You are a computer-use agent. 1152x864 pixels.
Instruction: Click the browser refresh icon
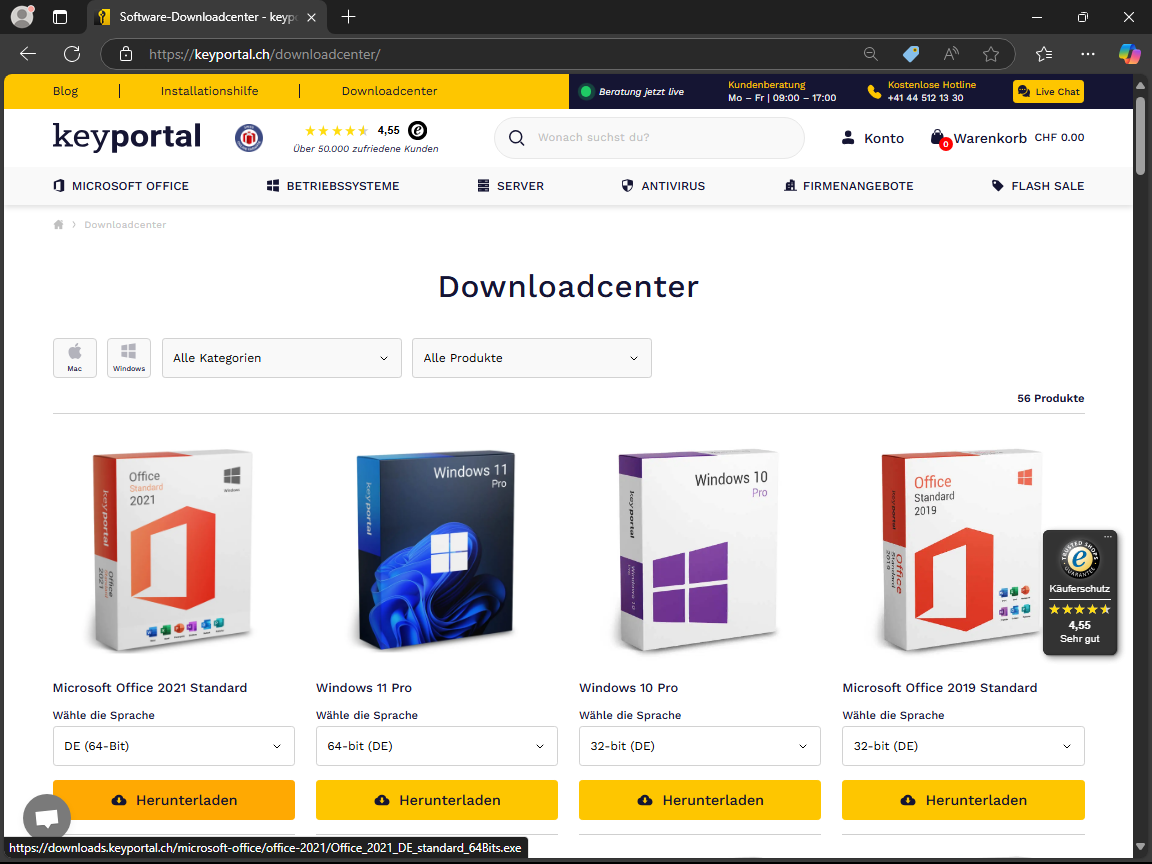72,54
